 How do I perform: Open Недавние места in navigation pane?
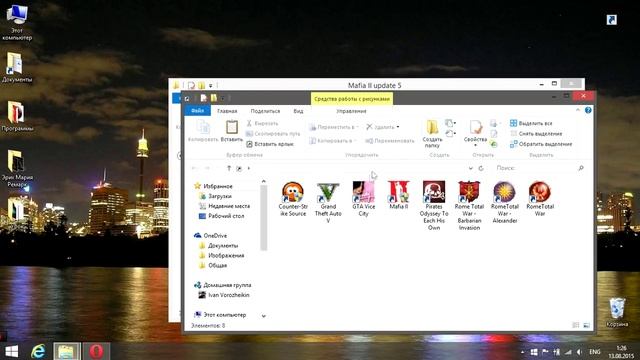[x=224, y=206]
